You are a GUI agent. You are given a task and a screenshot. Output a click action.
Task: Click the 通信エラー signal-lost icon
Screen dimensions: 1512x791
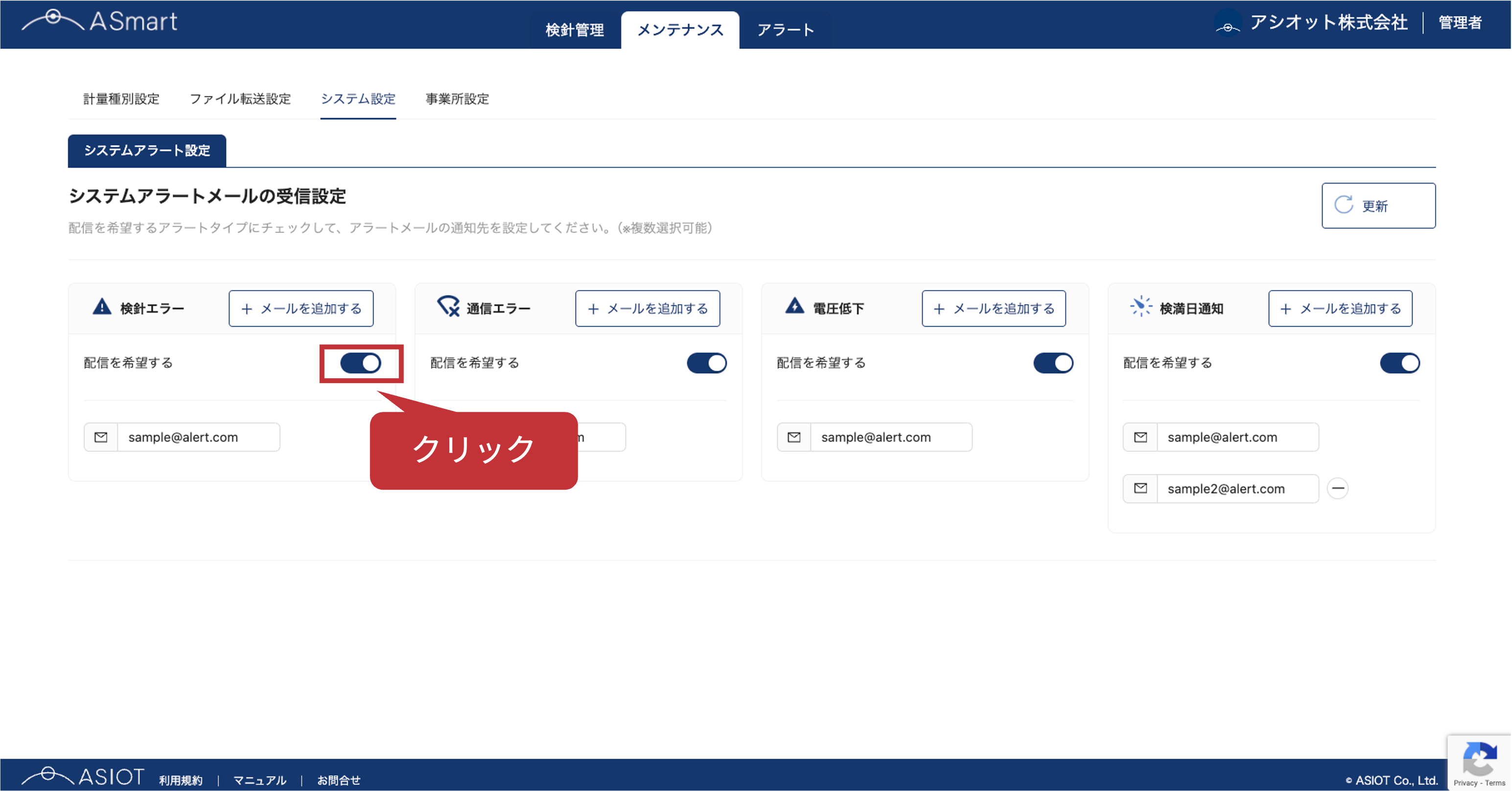pos(448,306)
